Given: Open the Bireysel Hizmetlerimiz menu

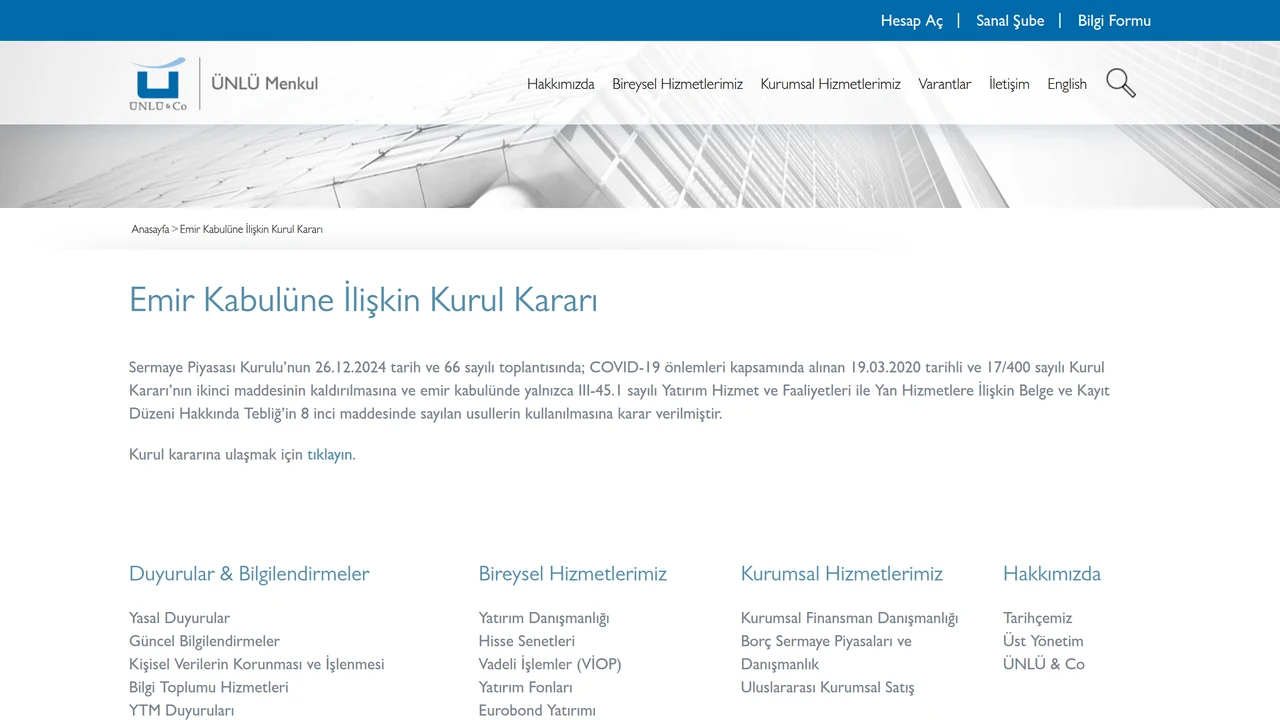Looking at the screenshot, I should click(678, 84).
